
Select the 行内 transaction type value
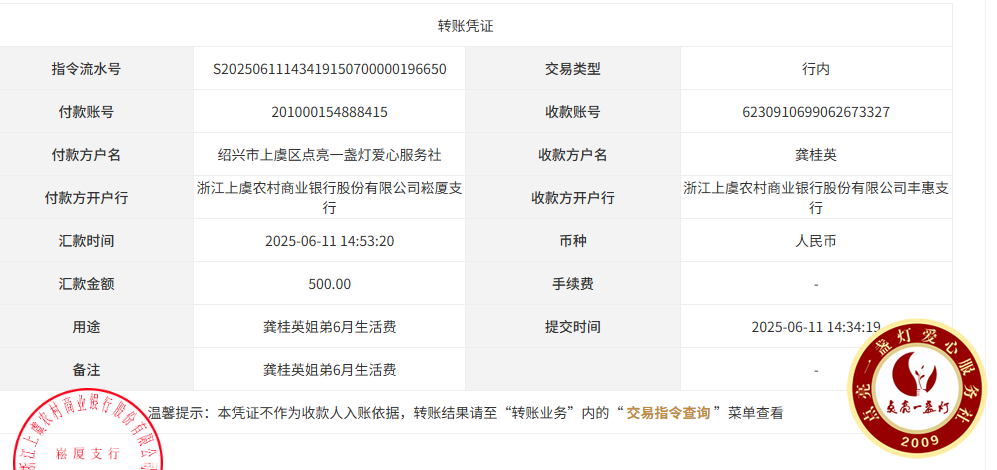(816, 69)
